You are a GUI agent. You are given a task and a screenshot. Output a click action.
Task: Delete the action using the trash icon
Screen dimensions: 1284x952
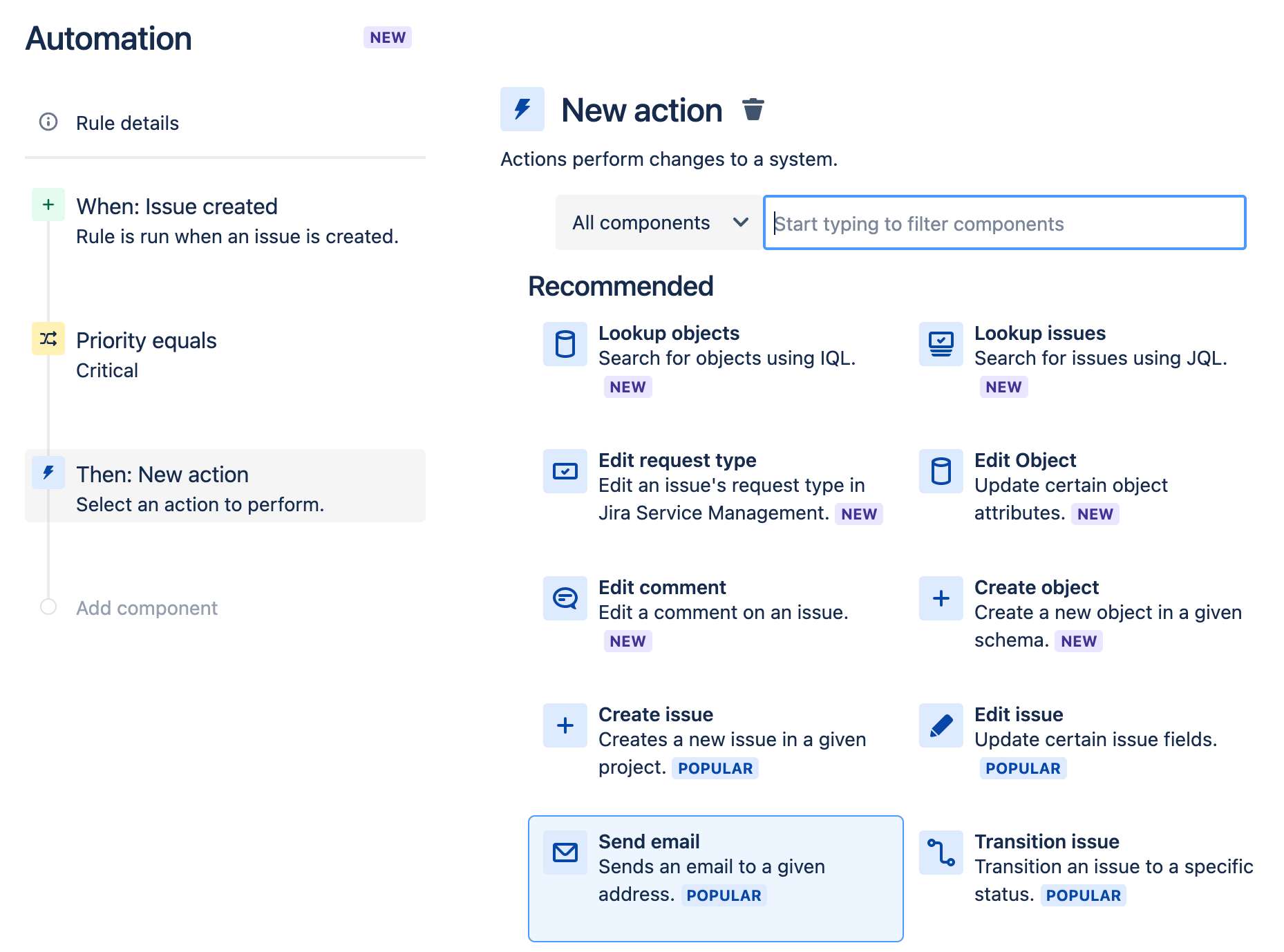[753, 109]
